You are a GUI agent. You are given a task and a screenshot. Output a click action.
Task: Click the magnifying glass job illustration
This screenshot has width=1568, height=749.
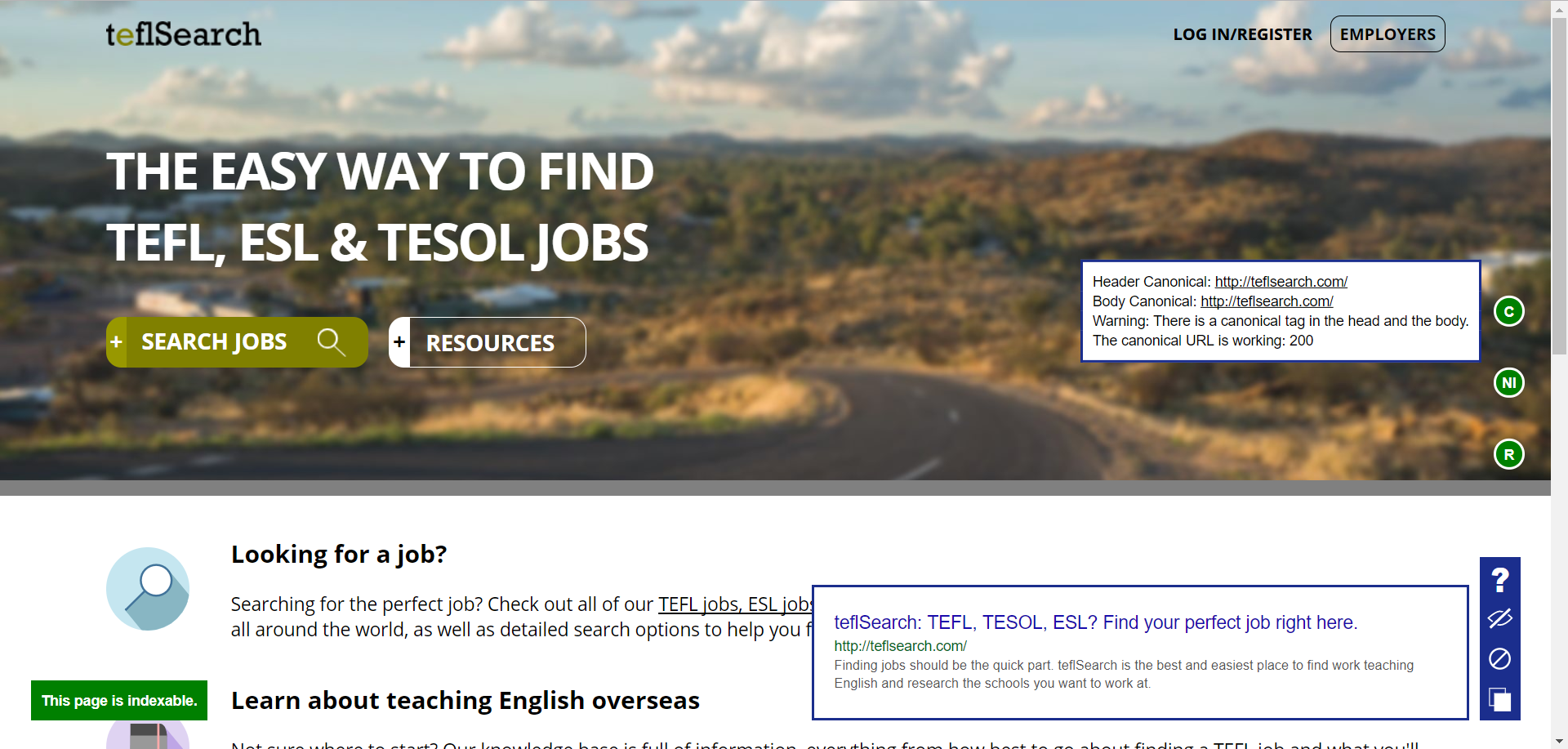coord(148,589)
